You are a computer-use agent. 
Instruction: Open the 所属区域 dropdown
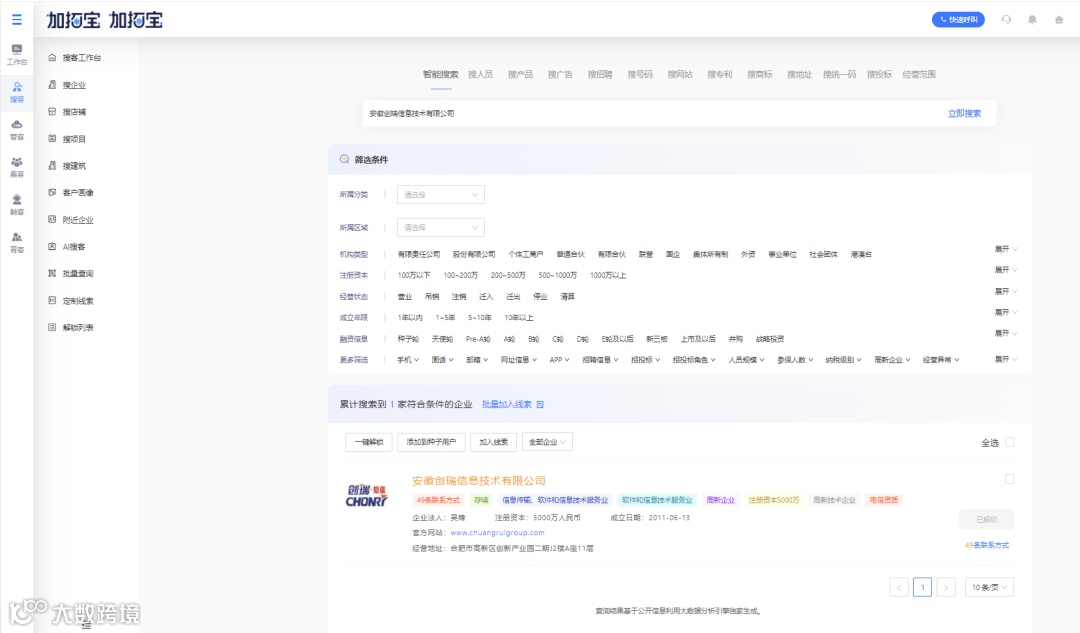click(x=441, y=227)
